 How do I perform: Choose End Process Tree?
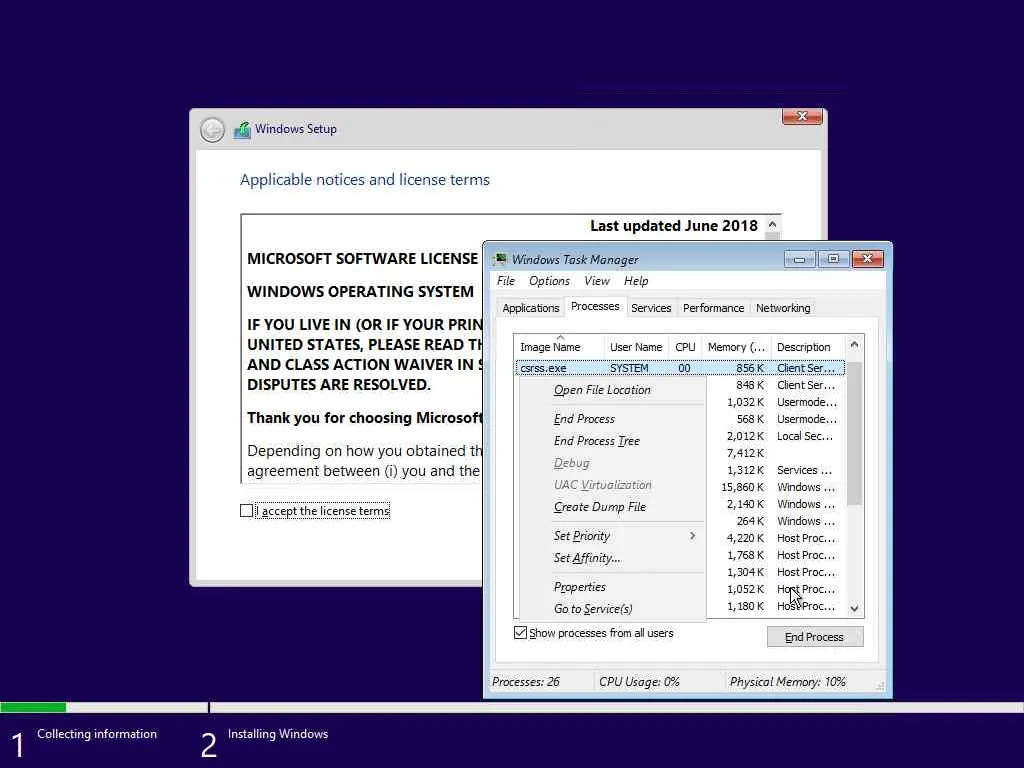pos(613,441)
